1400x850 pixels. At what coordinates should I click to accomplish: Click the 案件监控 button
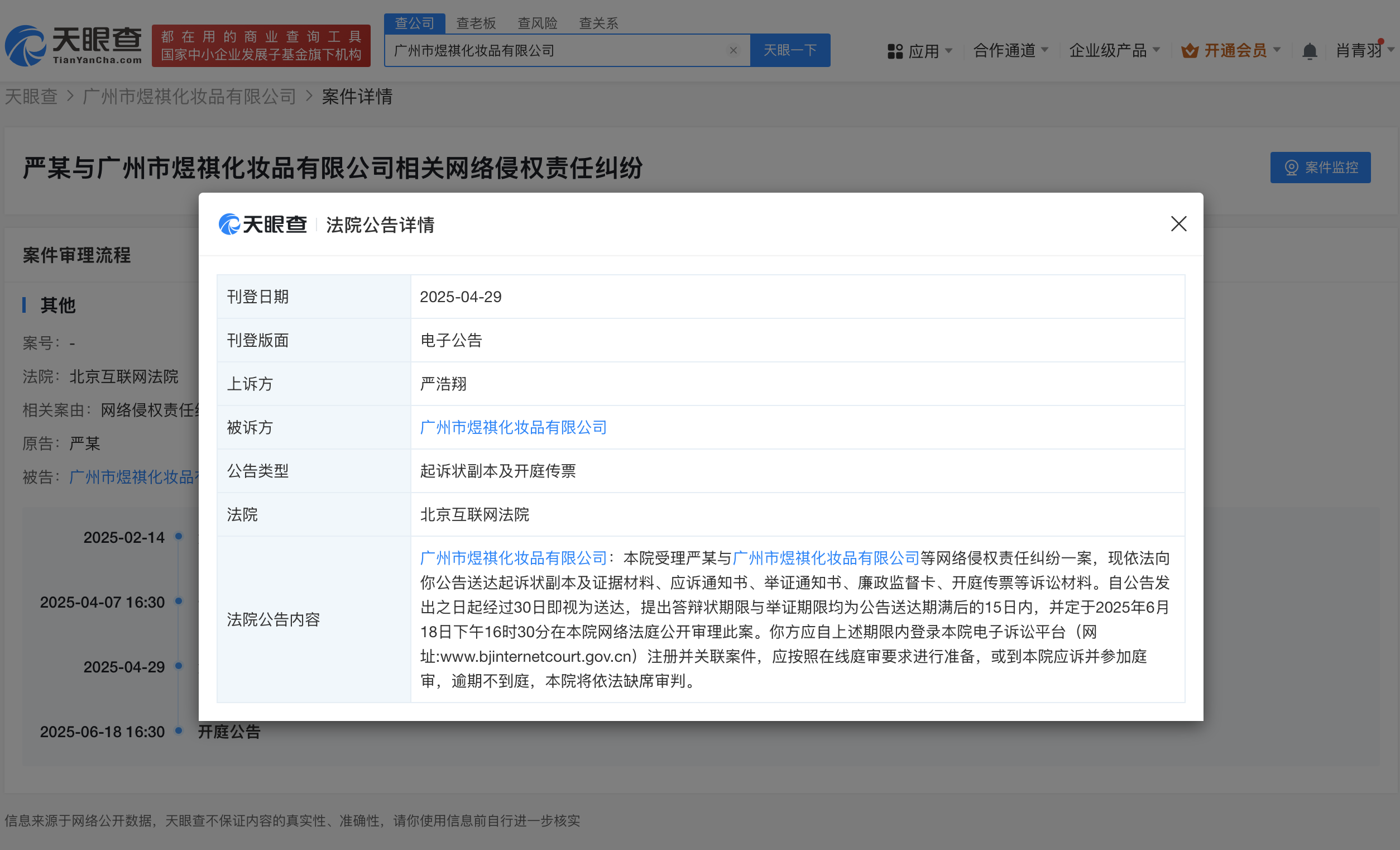coord(1320,167)
